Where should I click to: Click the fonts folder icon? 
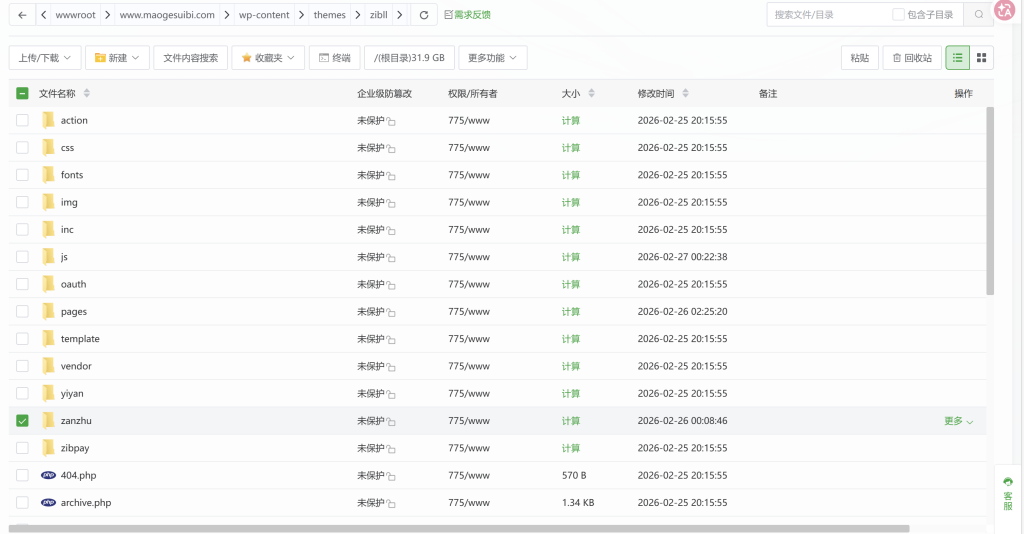(x=48, y=175)
